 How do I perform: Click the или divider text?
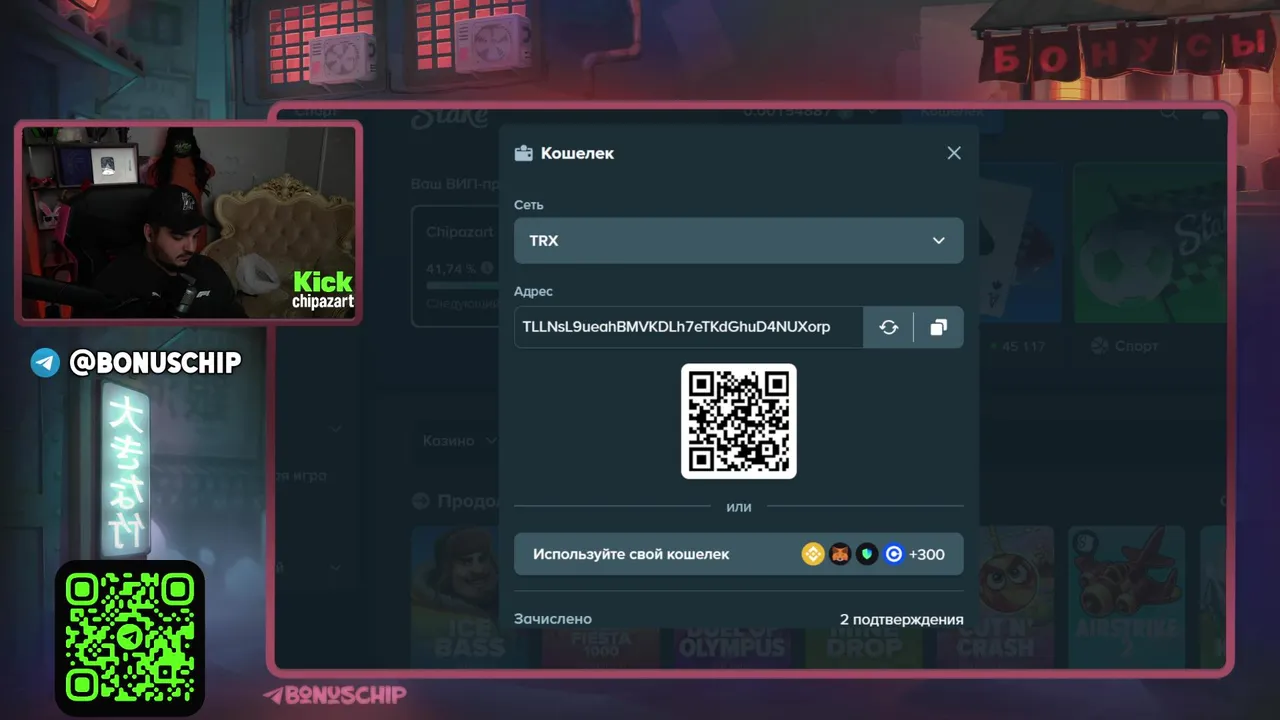click(x=739, y=507)
